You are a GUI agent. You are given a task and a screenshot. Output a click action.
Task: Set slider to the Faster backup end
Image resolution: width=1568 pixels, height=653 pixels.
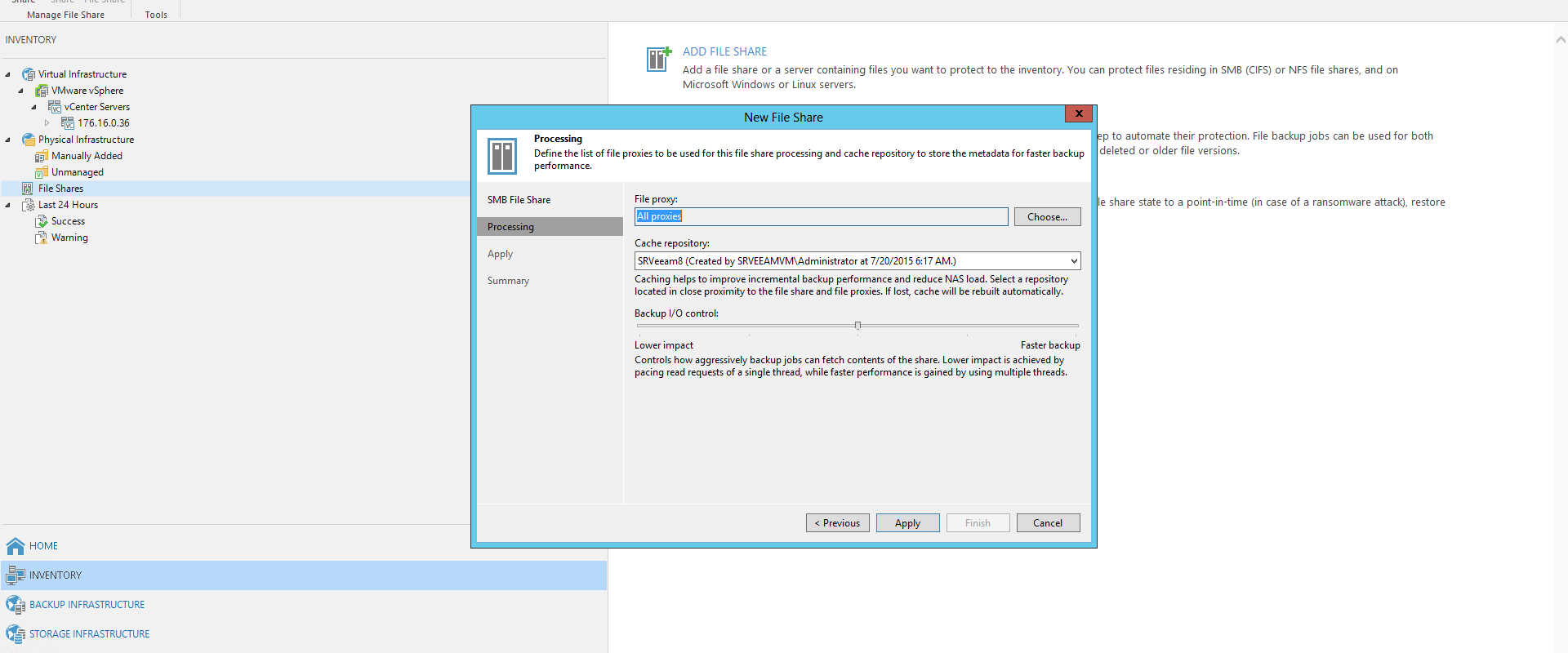click(1076, 326)
